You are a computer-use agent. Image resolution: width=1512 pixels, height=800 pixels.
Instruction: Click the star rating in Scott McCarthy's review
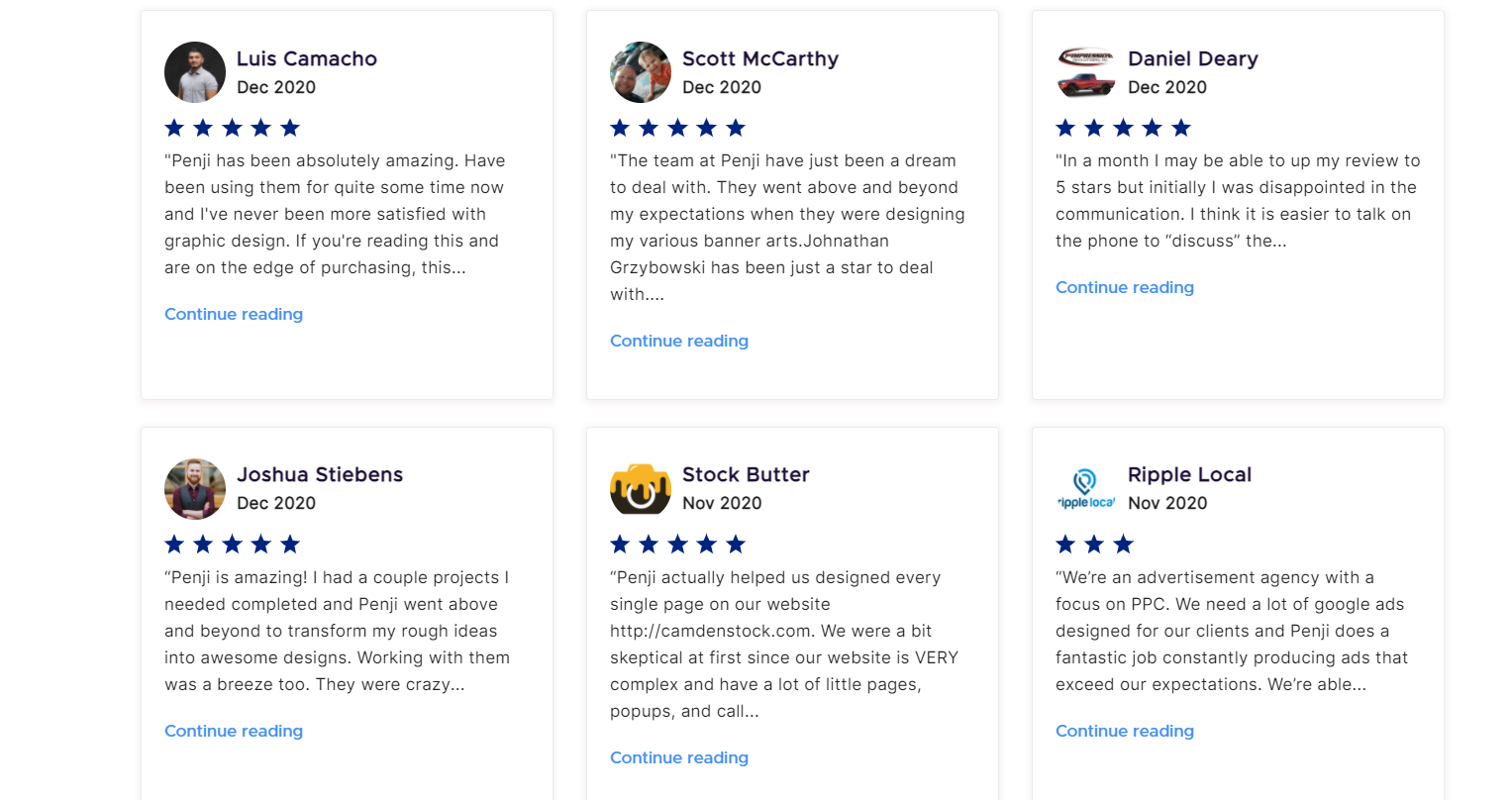coord(677,128)
